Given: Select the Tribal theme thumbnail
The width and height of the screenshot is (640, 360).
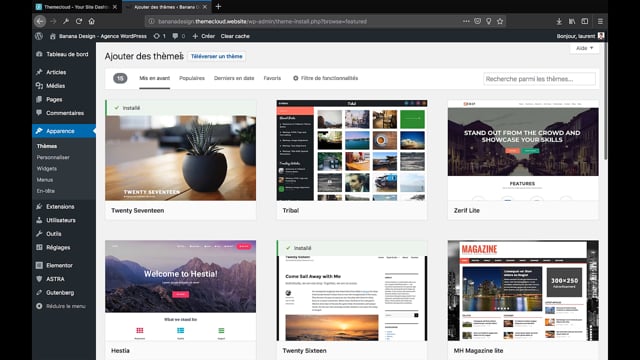Looking at the screenshot, I should [351, 150].
